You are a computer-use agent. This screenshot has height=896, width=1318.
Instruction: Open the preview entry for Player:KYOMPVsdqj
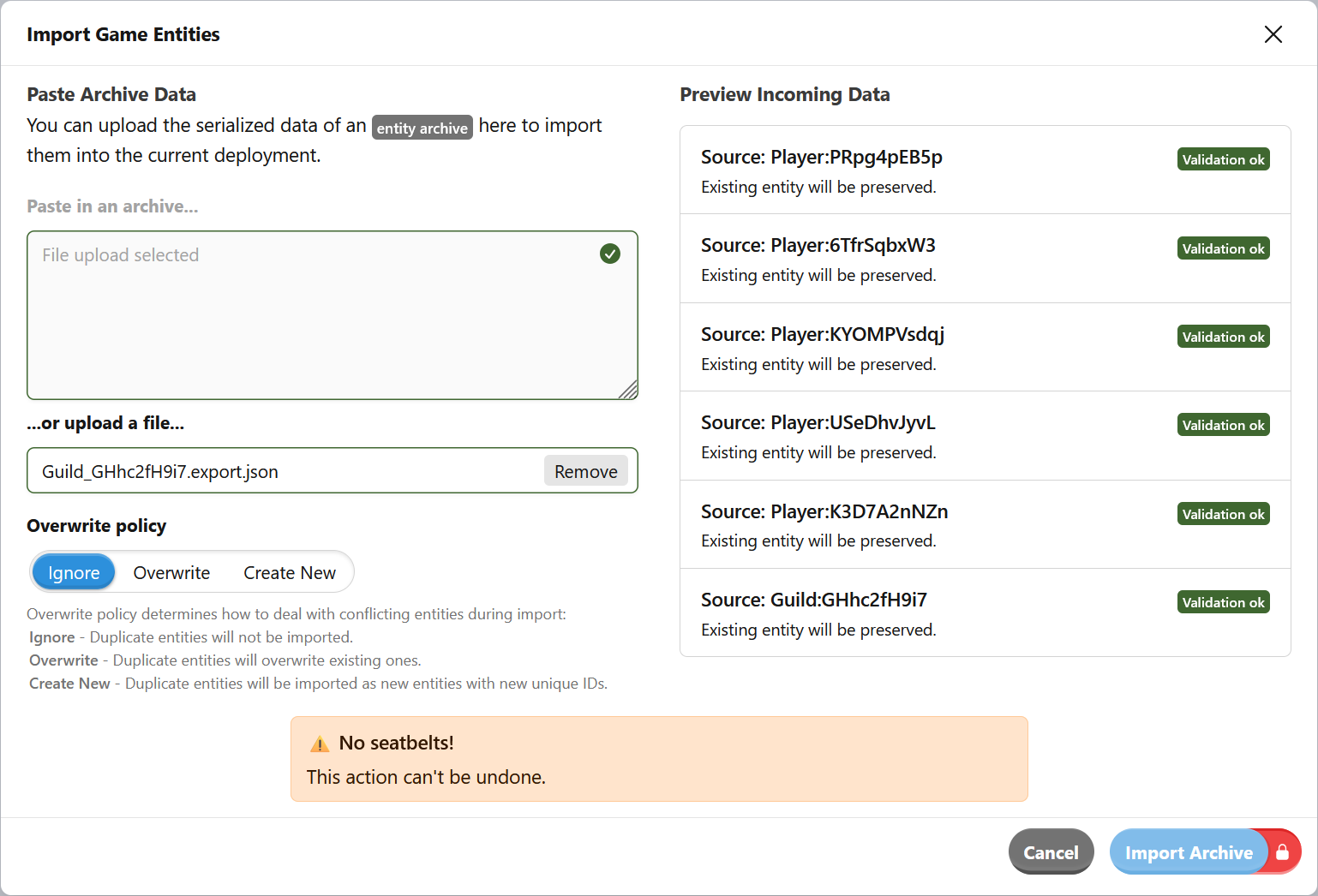point(823,334)
